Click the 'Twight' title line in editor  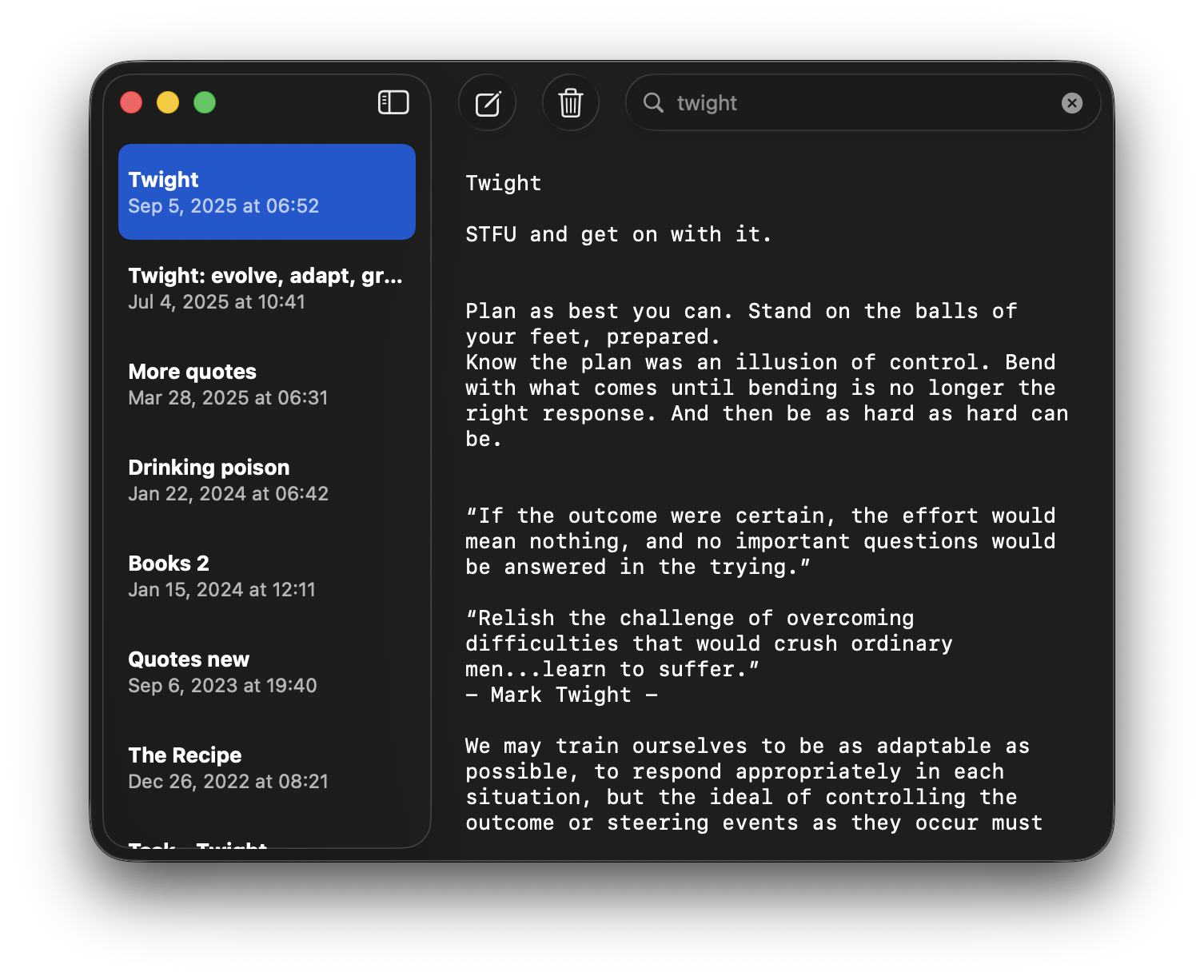pos(504,183)
